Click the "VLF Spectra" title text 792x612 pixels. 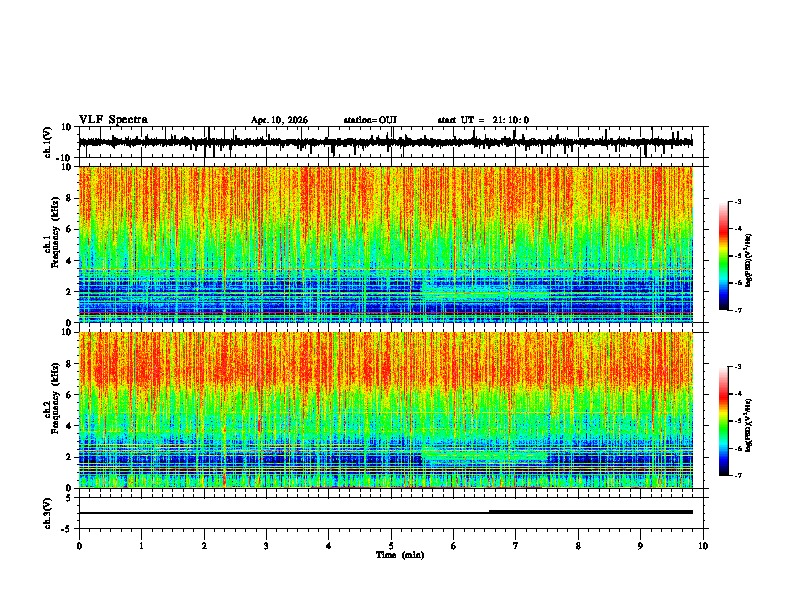(113, 120)
